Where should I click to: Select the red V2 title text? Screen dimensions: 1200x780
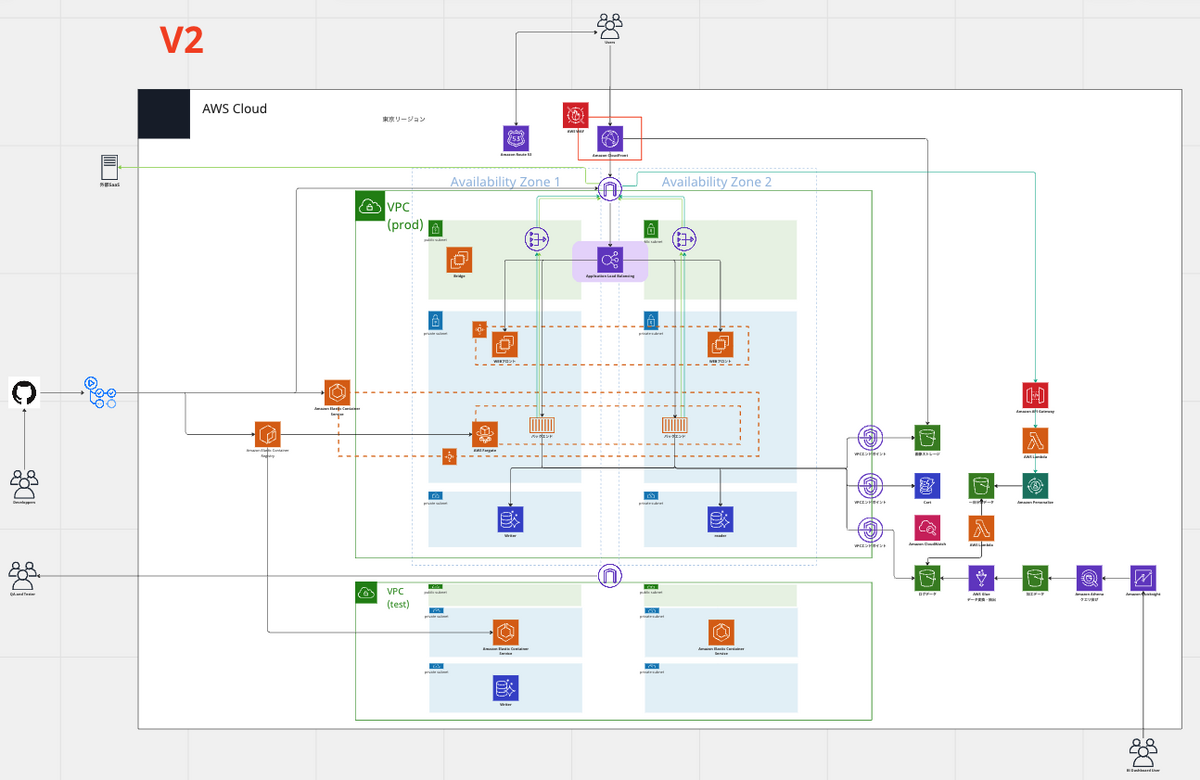[x=182, y=39]
